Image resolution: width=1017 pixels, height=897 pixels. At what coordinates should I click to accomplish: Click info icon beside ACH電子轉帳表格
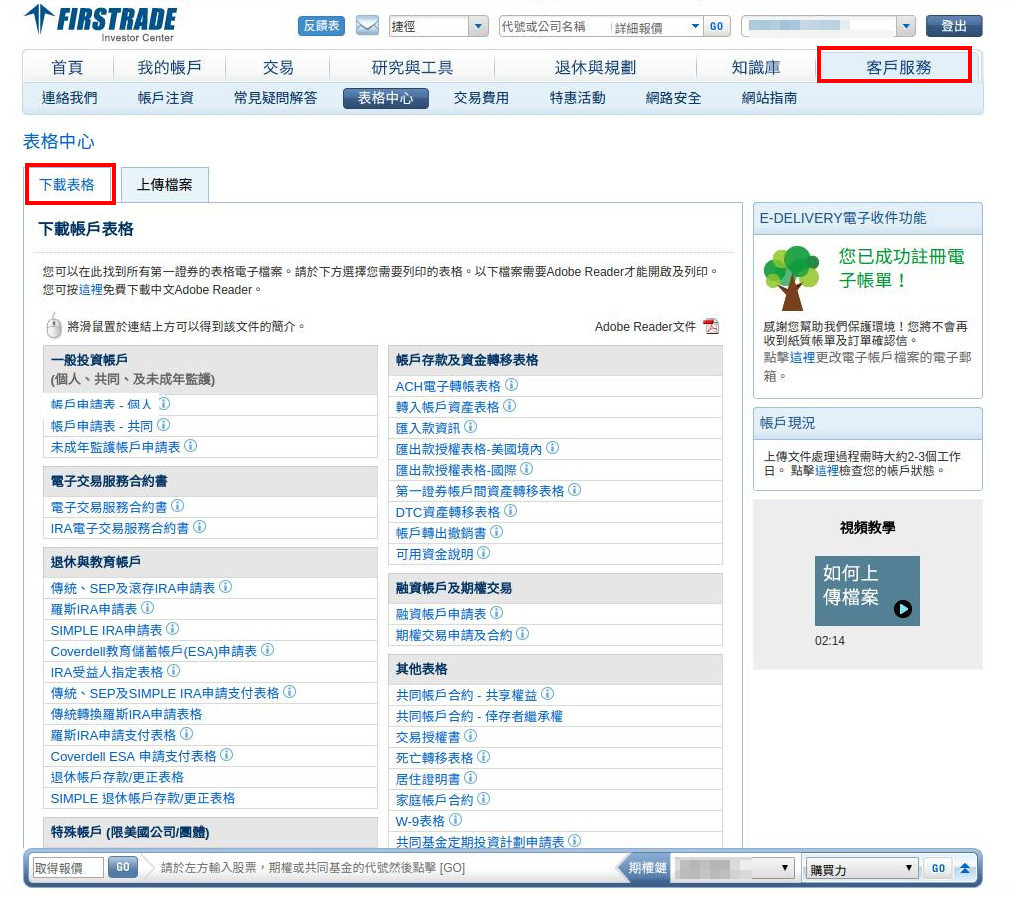512,385
